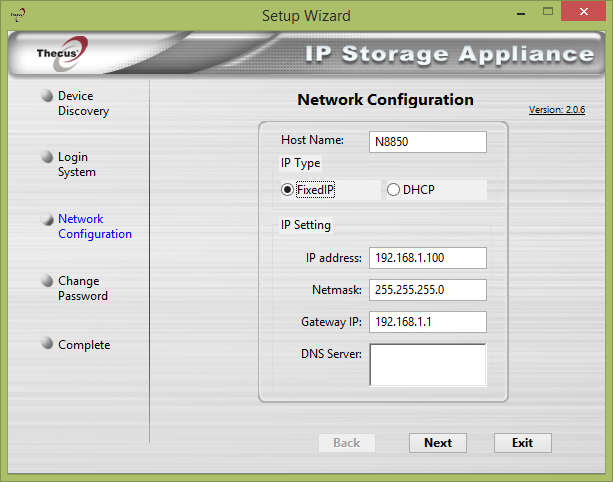Select the Device Discovery step bullet
The height and width of the screenshot is (482, 613).
coord(46,96)
